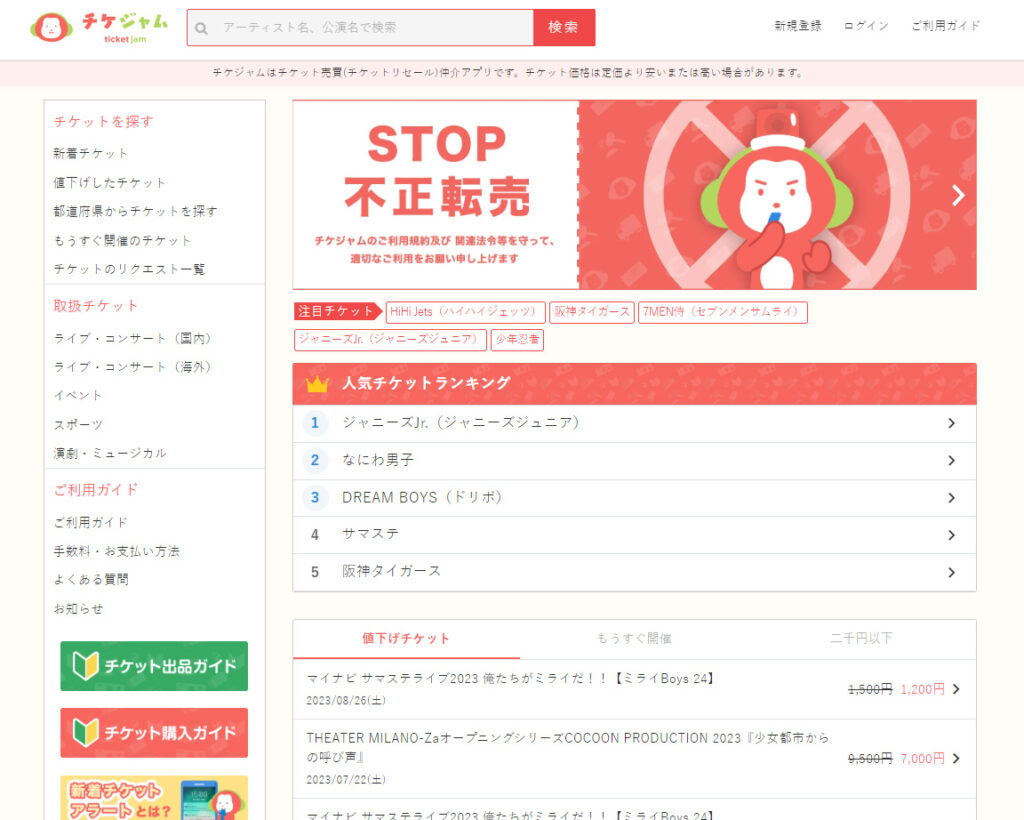This screenshot has width=1024, height=820.
Task: Open ご利用ガイド link in the sidebar list
Action: pyautogui.click(x=91, y=522)
